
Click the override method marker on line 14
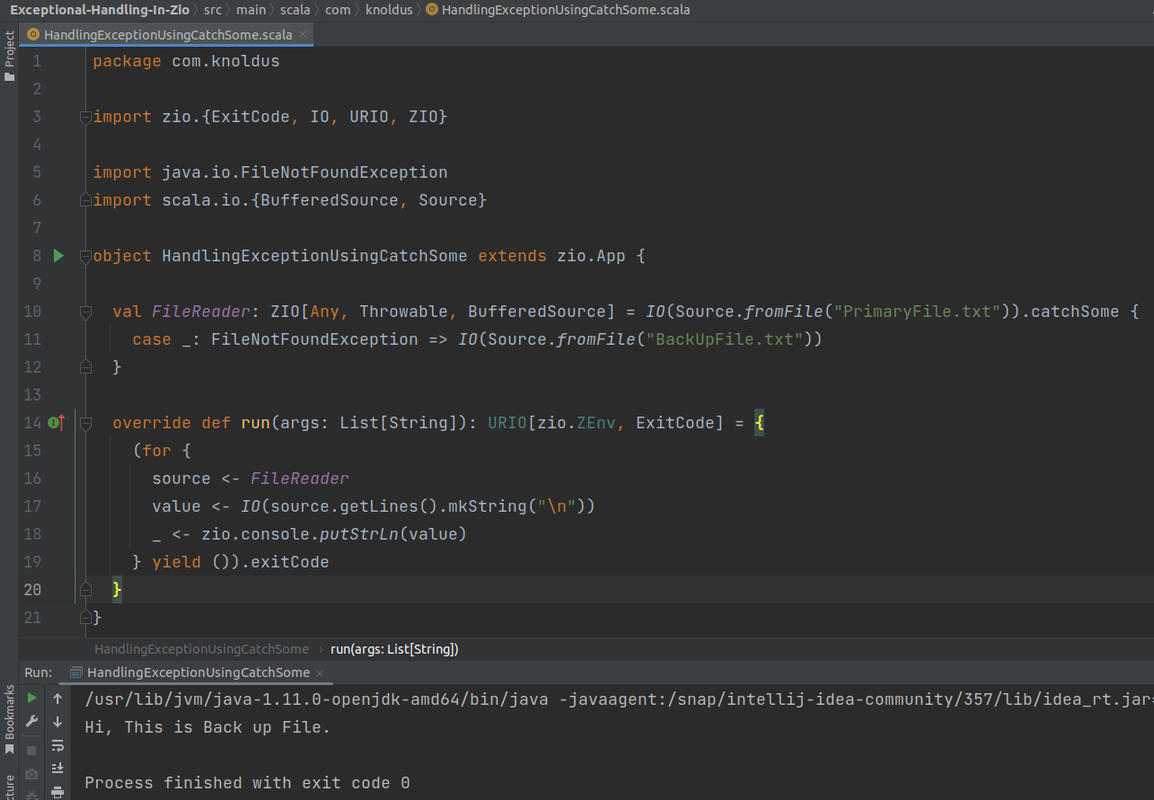tap(56, 422)
